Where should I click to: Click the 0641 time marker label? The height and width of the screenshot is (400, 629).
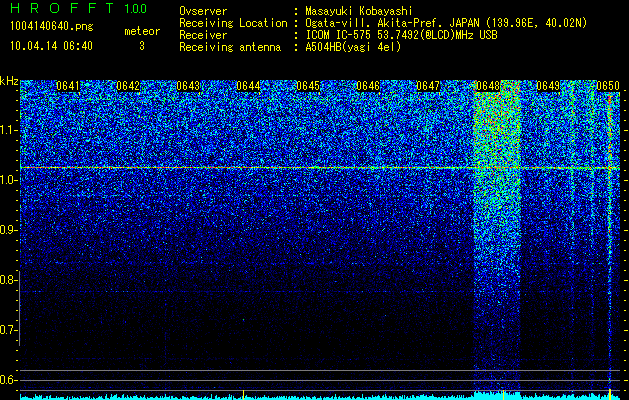pos(68,86)
